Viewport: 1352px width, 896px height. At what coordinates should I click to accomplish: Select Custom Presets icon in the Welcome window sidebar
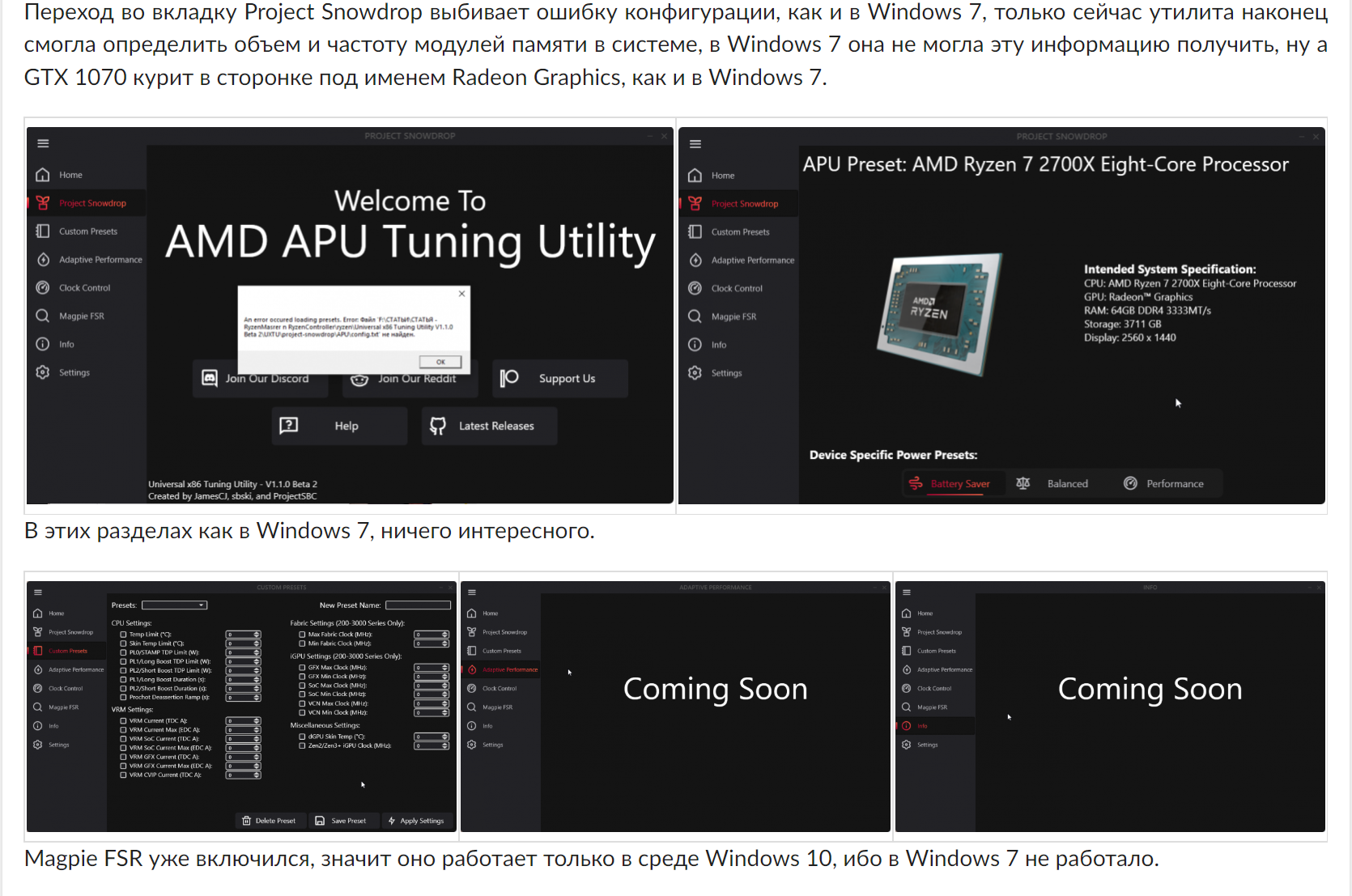[43, 231]
